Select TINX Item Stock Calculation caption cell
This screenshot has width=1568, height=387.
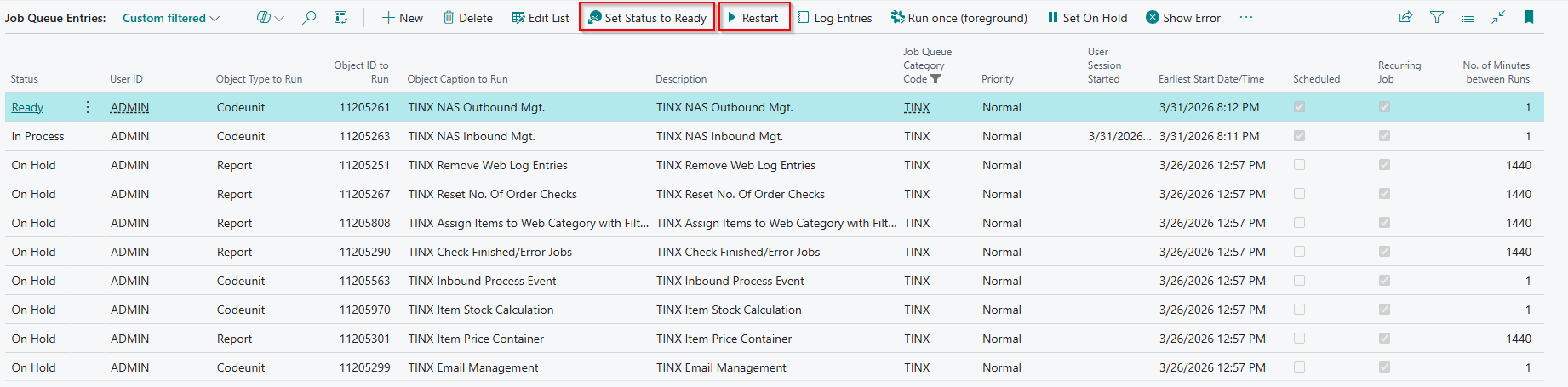pyautogui.click(x=480, y=310)
